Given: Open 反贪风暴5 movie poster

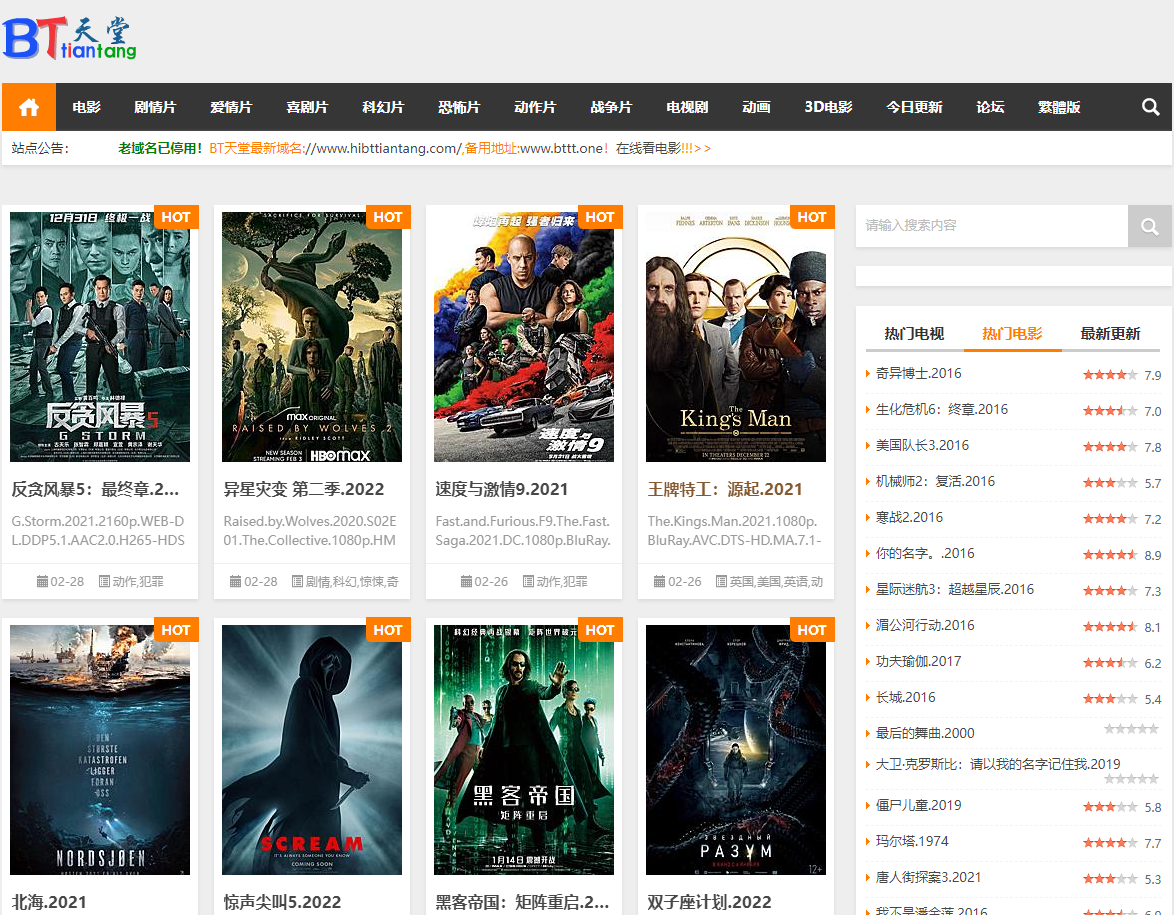Looking at the screenshot, I should click(100, 337).
